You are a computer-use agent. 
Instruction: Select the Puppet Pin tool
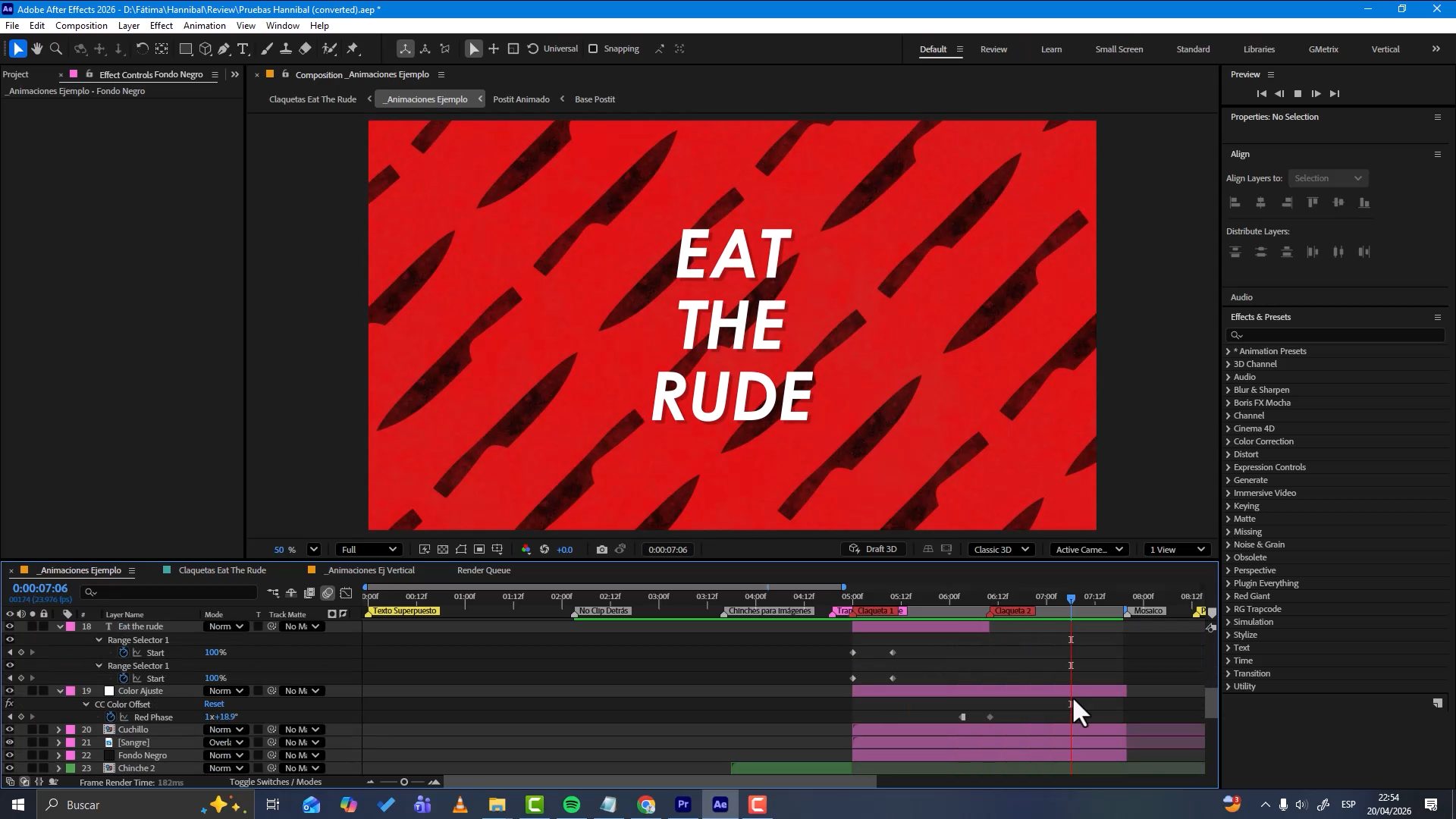pos(353,49)
